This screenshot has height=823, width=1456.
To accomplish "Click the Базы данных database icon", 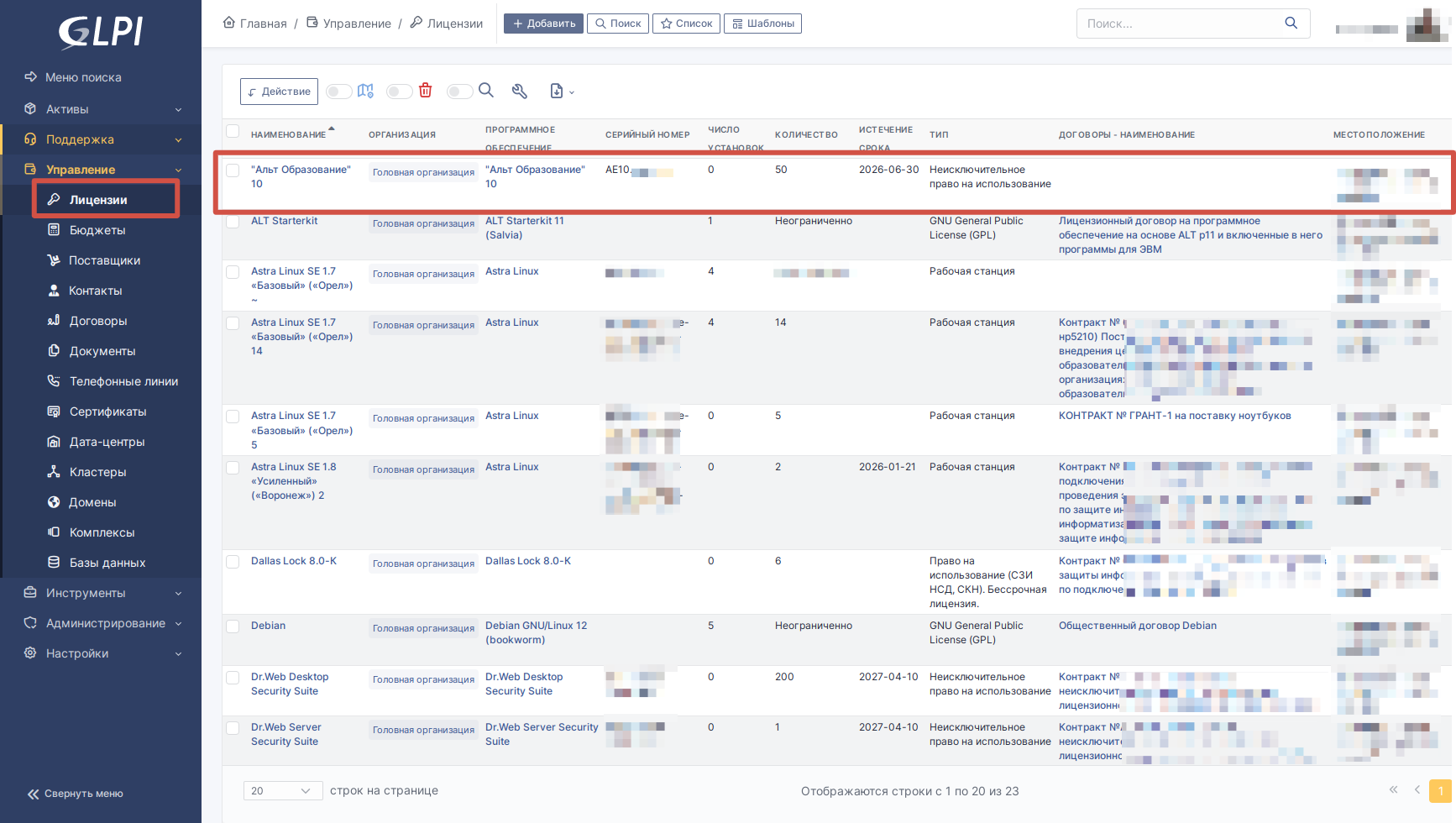I will click(x=54, y=563).
